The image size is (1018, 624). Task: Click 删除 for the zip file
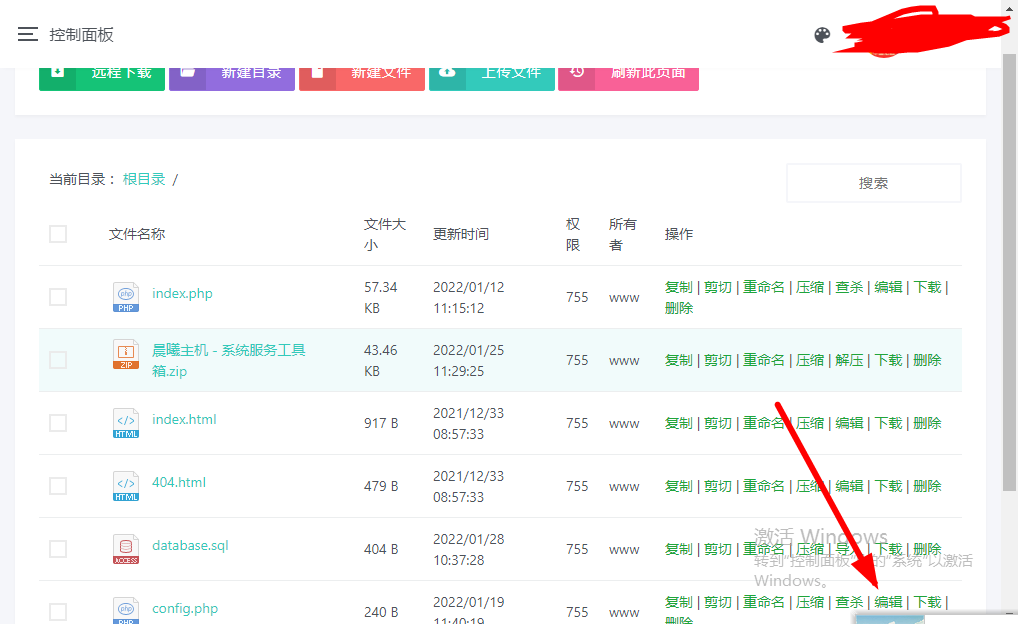(927, 360)
